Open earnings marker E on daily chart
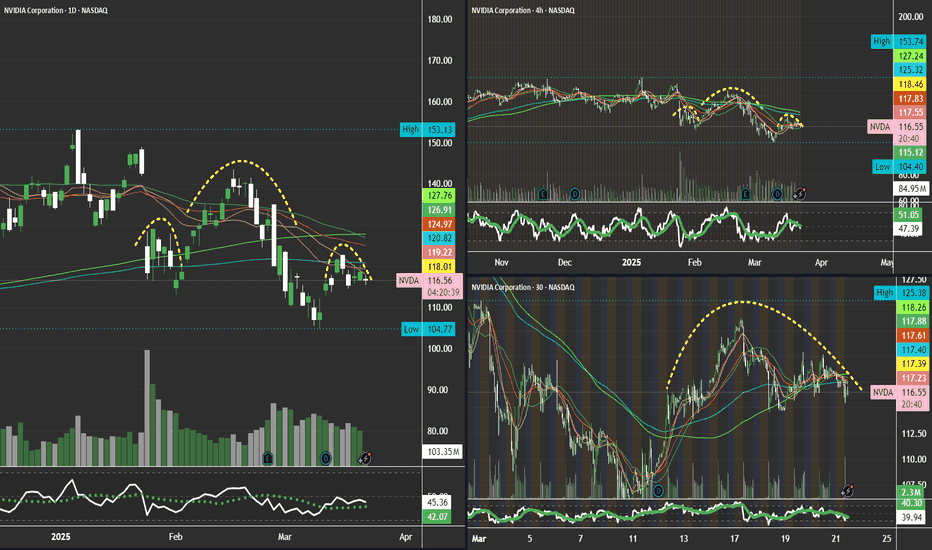Viewport: 932px width, 550px height. tap(268, 458)
